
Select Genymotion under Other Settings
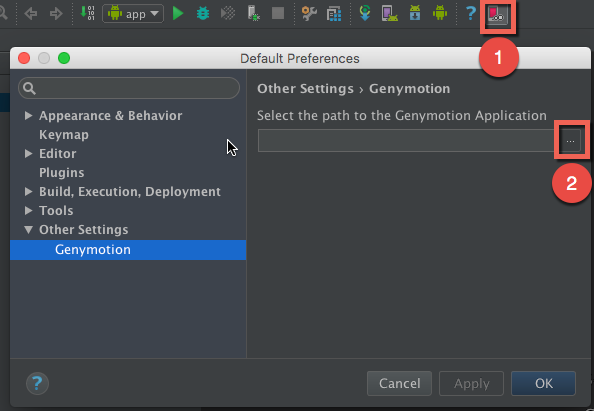[x=128, y=250]
